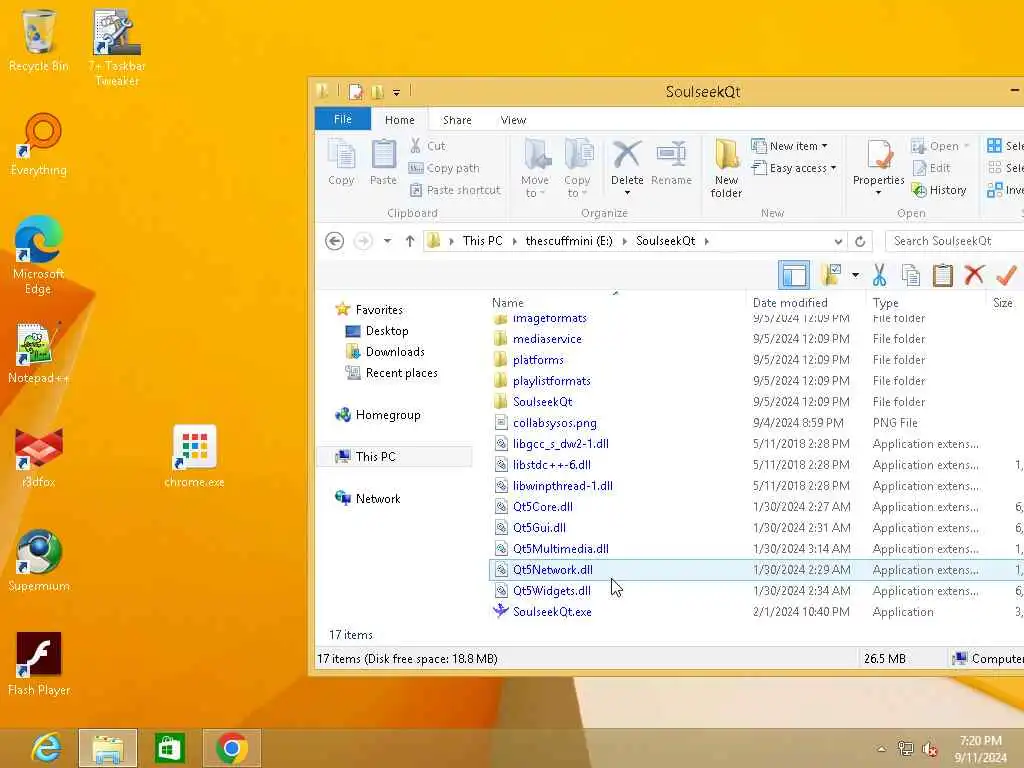This screenshot has width=1024, height=768.
Task: Toggle the navigation pane layout button
Action: (x=793, y=275)
